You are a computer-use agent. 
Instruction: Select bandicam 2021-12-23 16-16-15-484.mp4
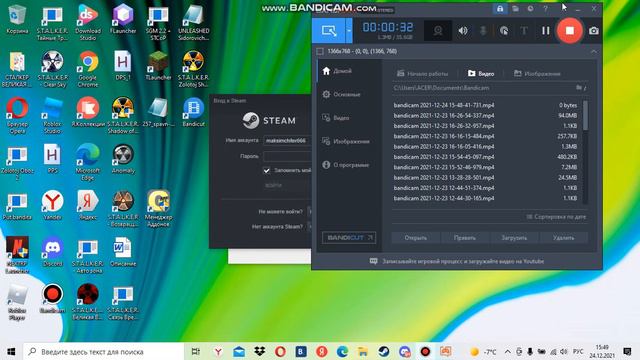pos(486,136)
